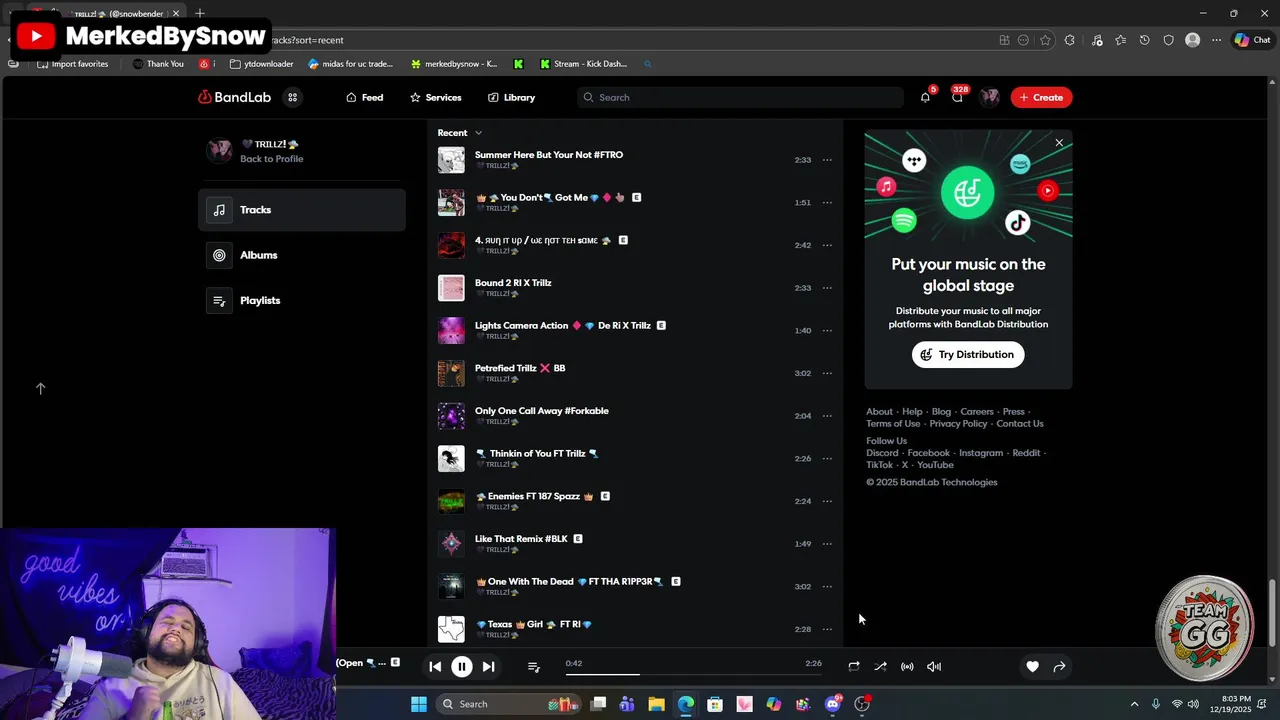This screenshot has width=1280, height=720.
Task: Share the currently playing track
Action: pyautogui.click(x=1059, y=667)
